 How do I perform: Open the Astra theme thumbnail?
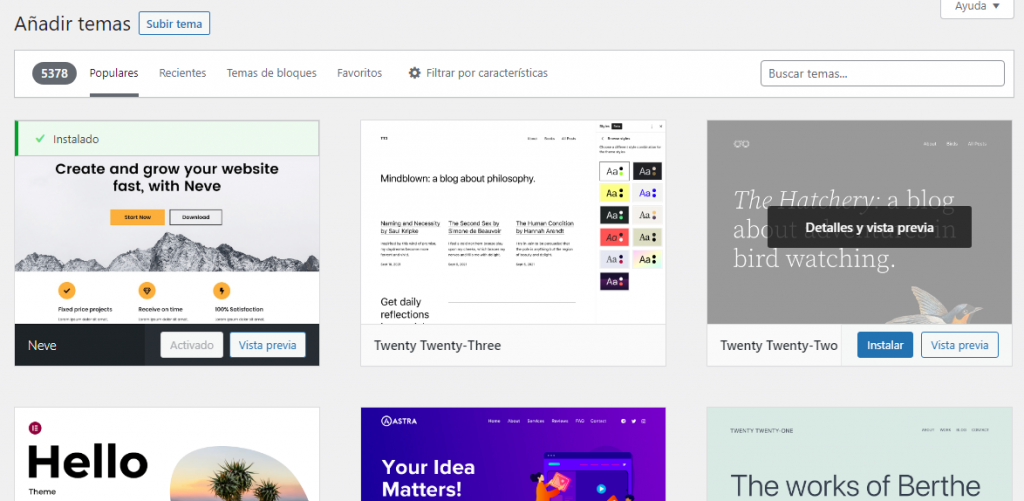tap(513, 454)
